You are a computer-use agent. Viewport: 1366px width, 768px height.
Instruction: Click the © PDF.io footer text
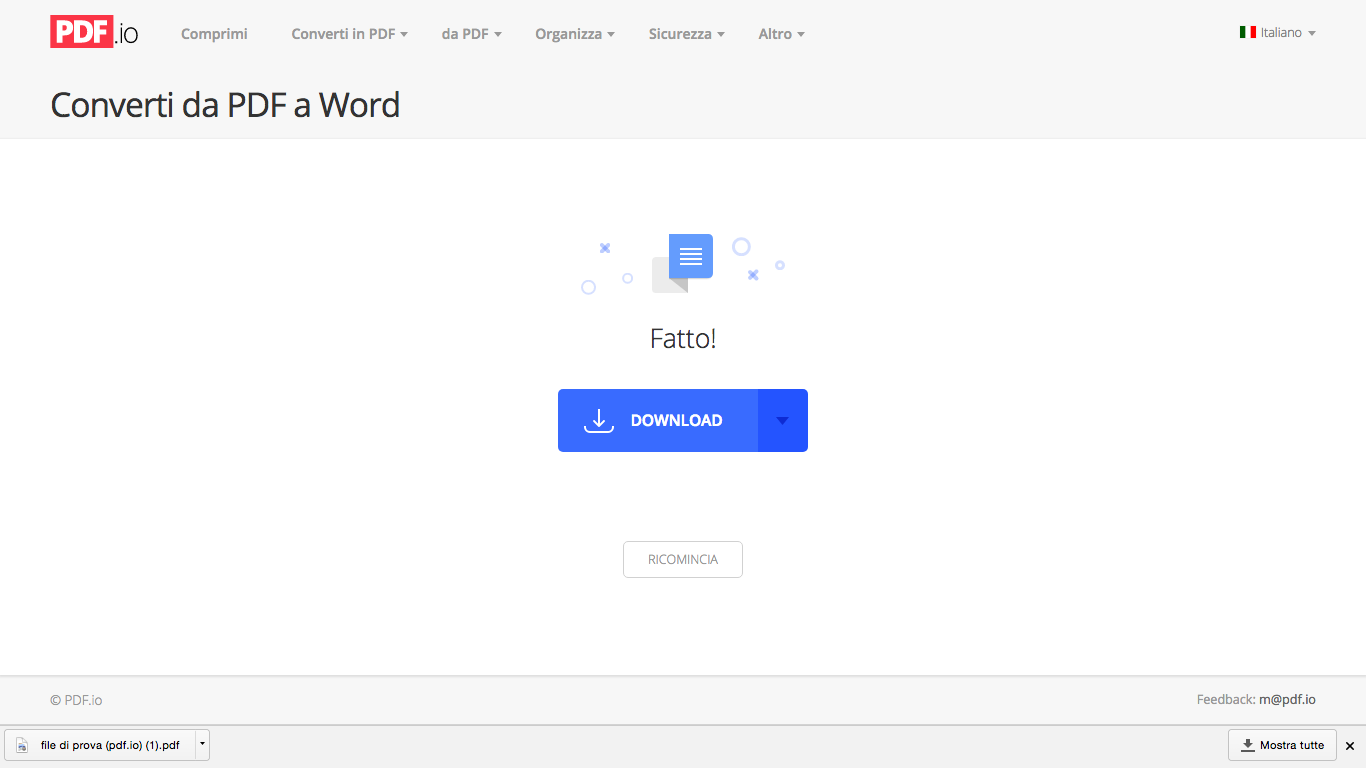(76, 700)
